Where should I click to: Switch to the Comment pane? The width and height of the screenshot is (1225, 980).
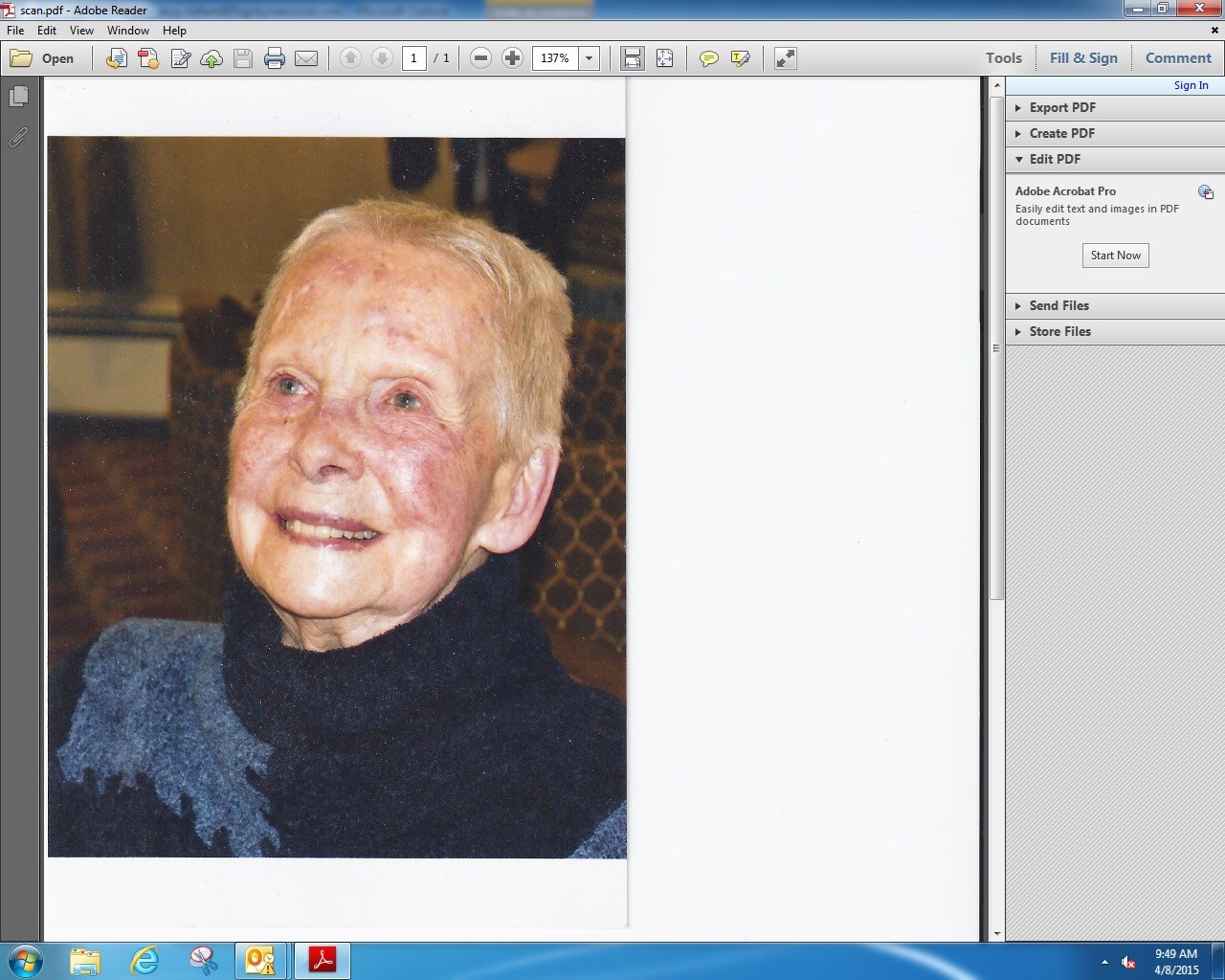point(1178,57)
